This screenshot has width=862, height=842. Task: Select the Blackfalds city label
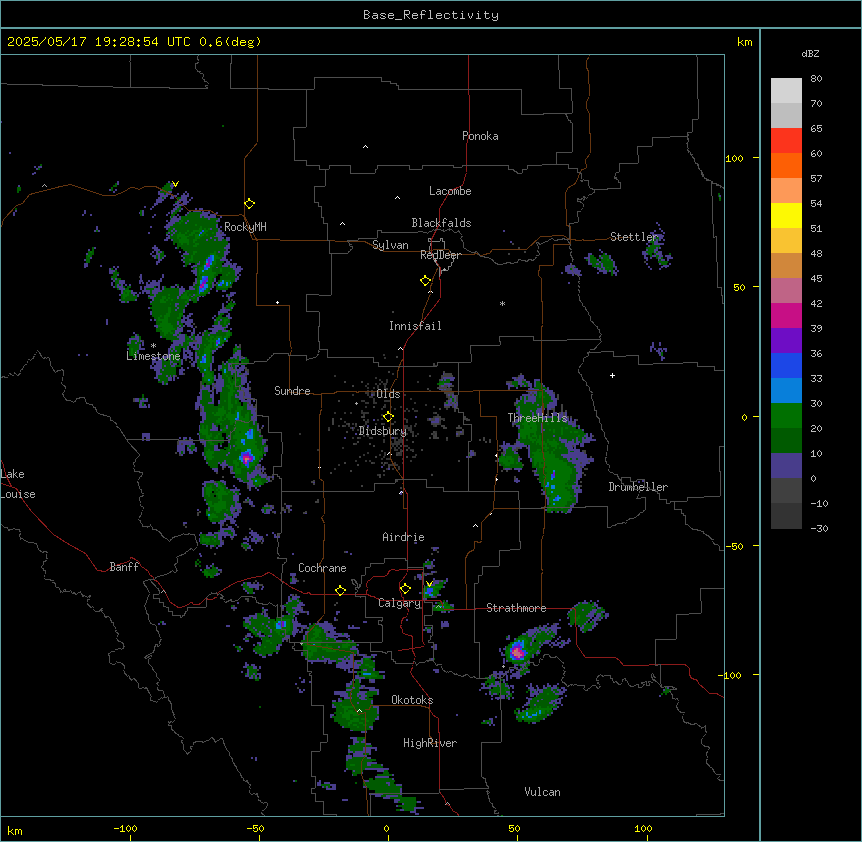point(441,223)
